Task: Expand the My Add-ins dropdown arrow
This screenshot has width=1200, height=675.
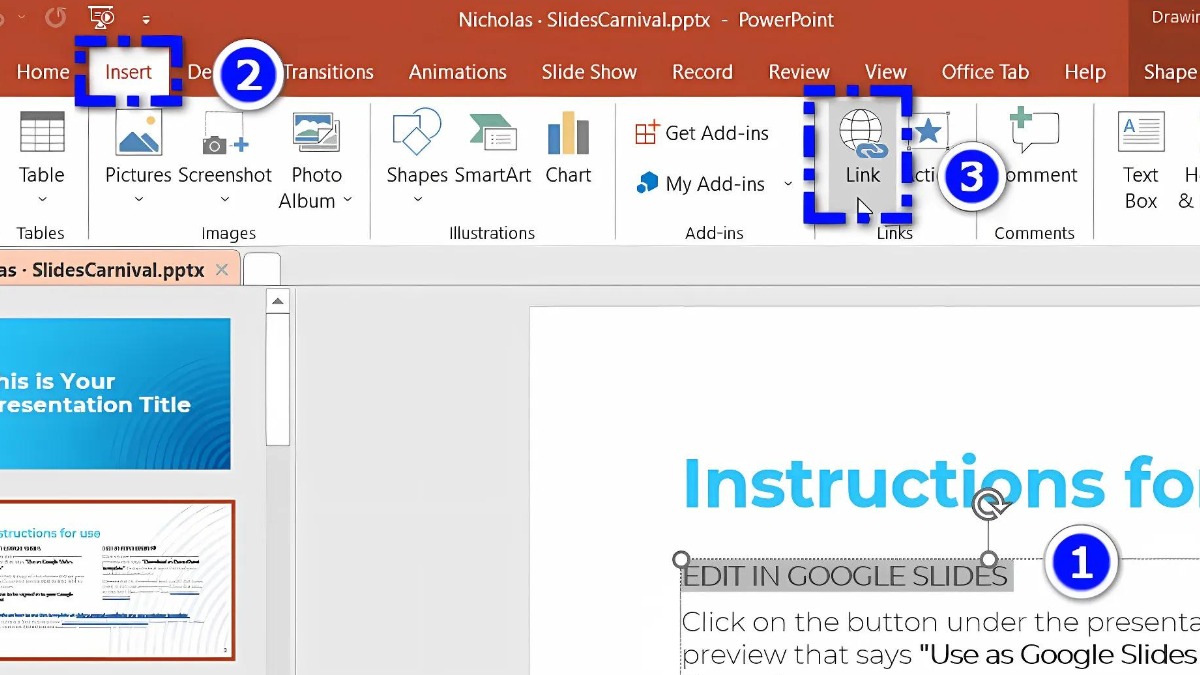Action: (788, 184)
